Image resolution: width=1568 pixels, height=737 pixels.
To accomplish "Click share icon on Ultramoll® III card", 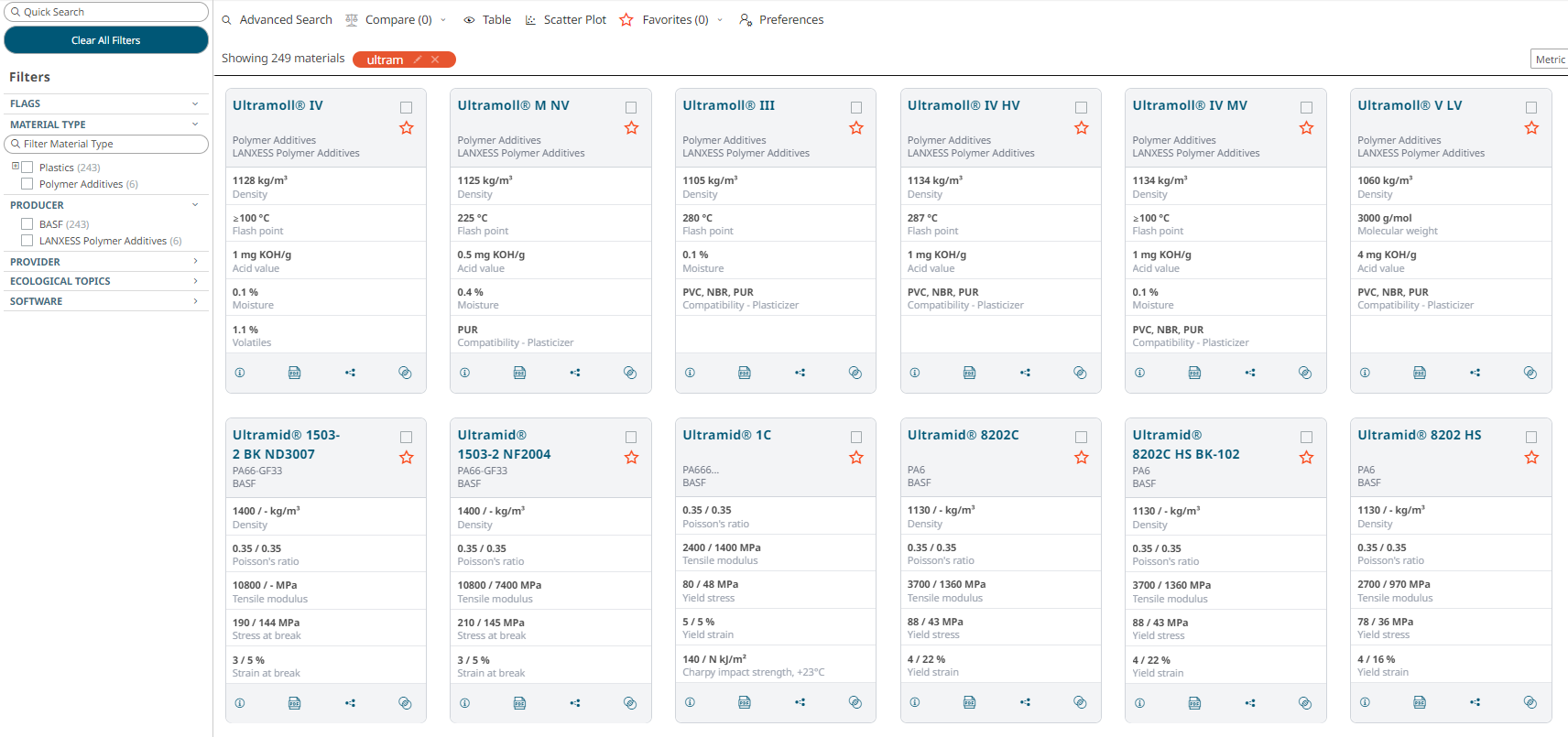I will click(800, 373).
